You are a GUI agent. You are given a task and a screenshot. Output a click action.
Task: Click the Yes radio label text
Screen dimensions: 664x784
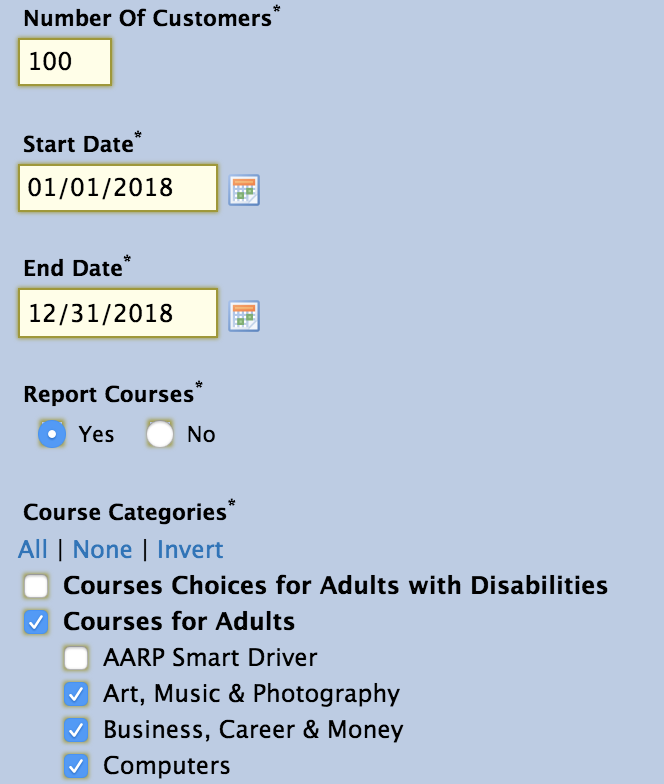(x=96, y=434)
